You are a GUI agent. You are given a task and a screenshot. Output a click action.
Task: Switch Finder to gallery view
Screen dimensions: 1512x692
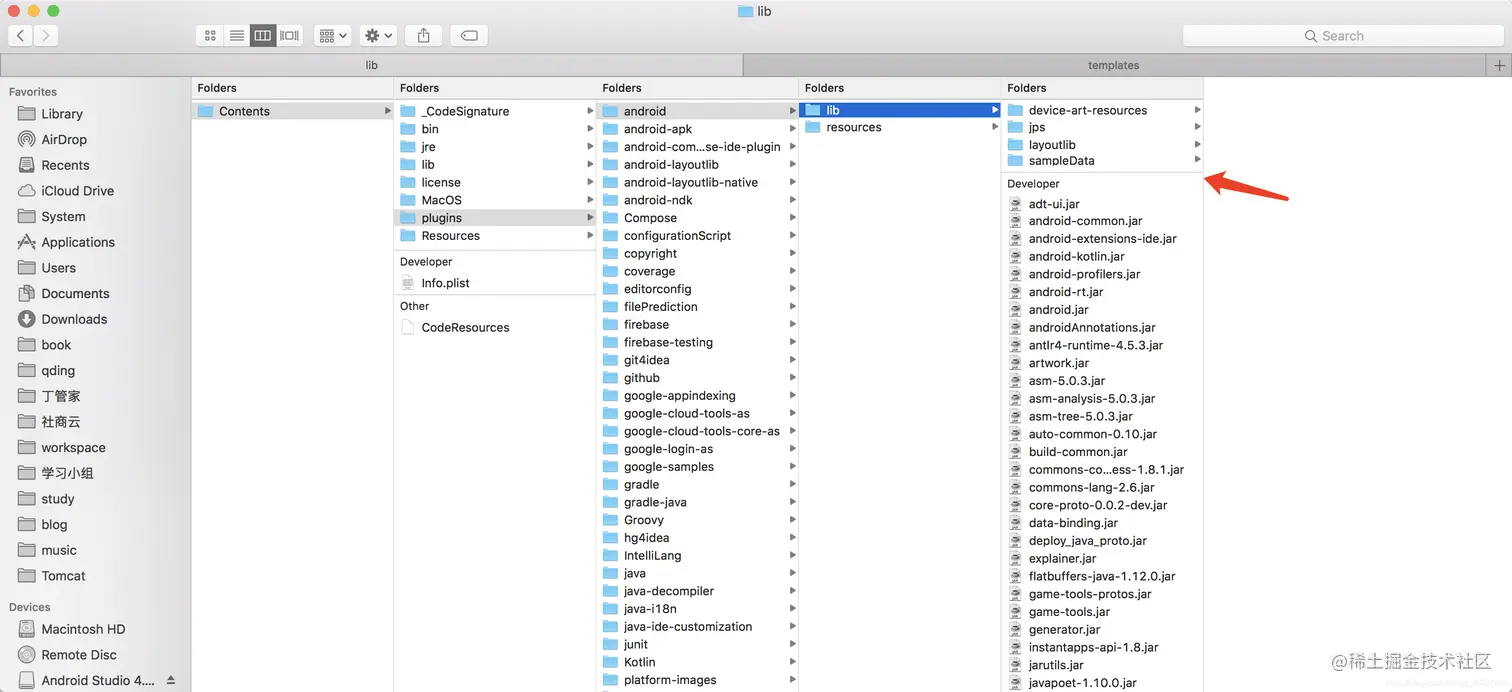click(x=290, y=36)
